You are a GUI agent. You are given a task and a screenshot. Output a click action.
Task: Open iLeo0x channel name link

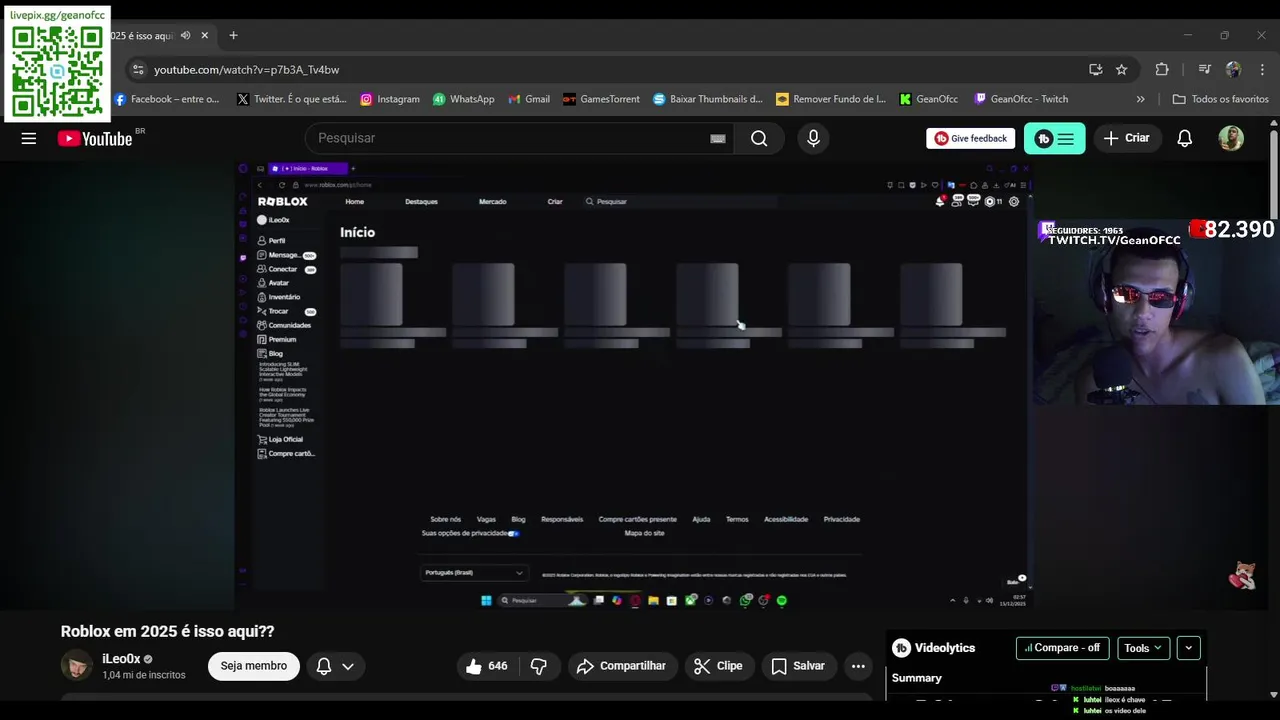[x=121, y=659]
